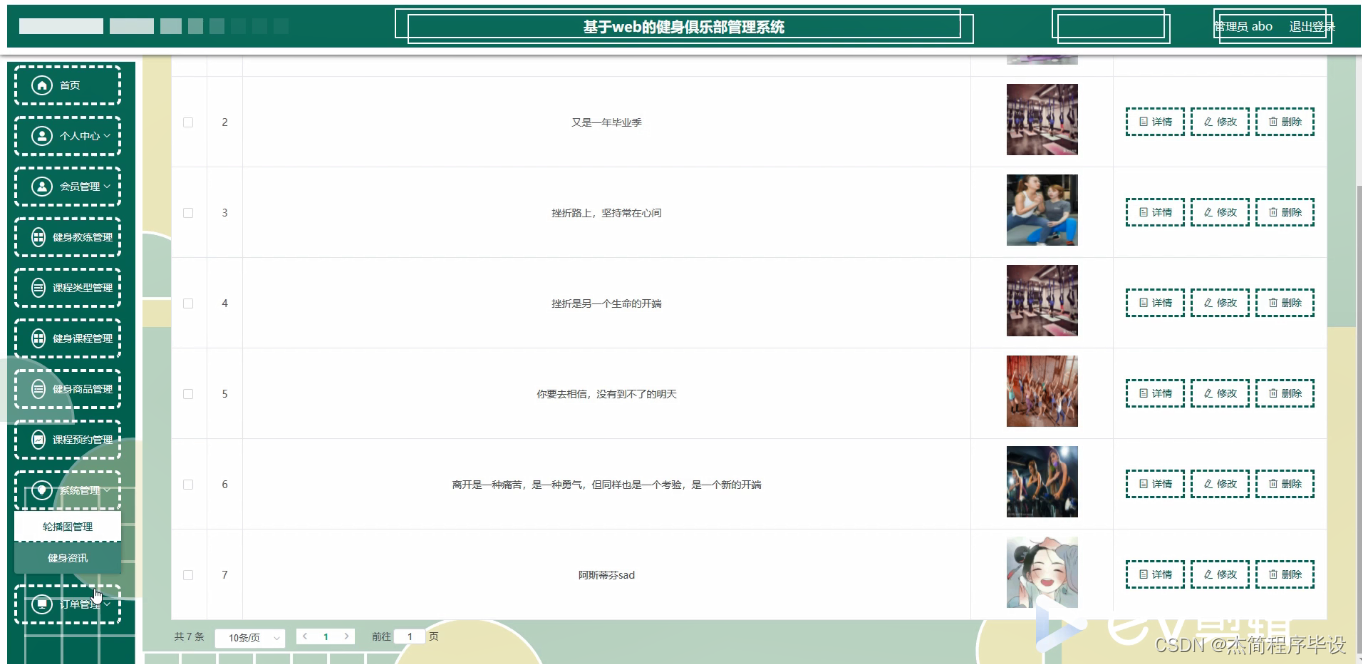Open the 健身资讯 menu entry
Screen dimensions: 1362x664
[x=67, y=557]
